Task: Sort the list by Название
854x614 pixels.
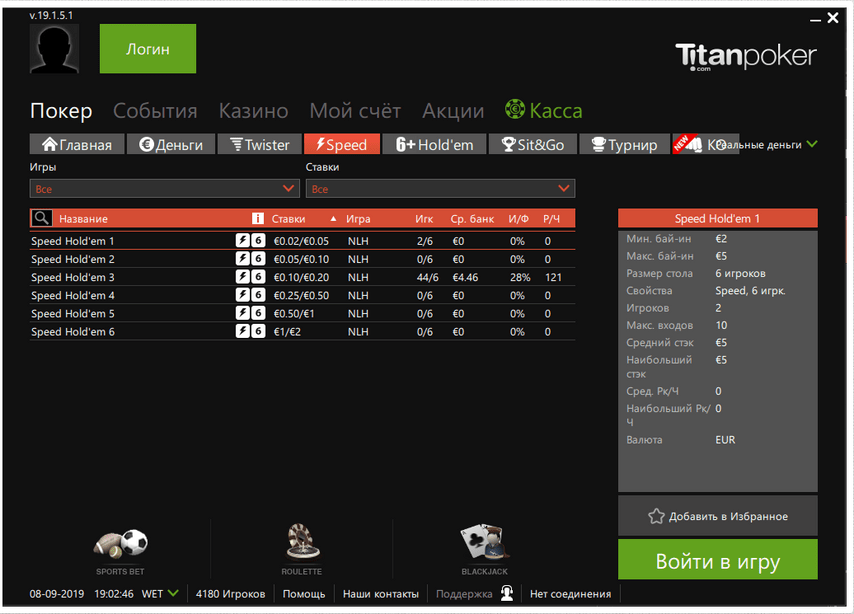Action: (83, 219)
